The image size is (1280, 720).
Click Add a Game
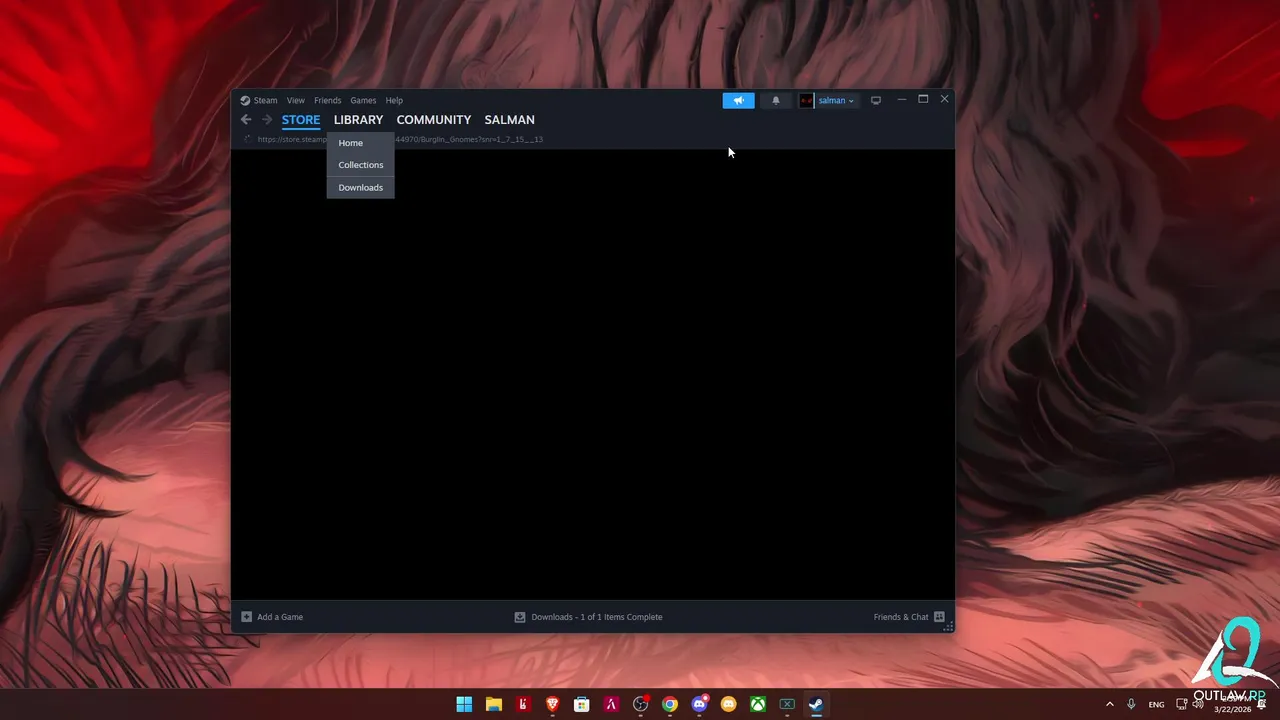[280, 617]
